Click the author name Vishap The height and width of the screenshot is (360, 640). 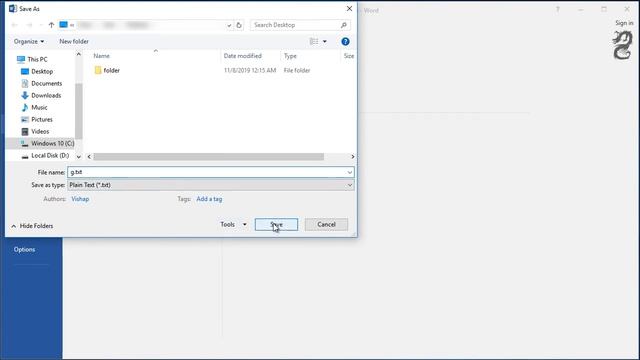click(80, 199)
